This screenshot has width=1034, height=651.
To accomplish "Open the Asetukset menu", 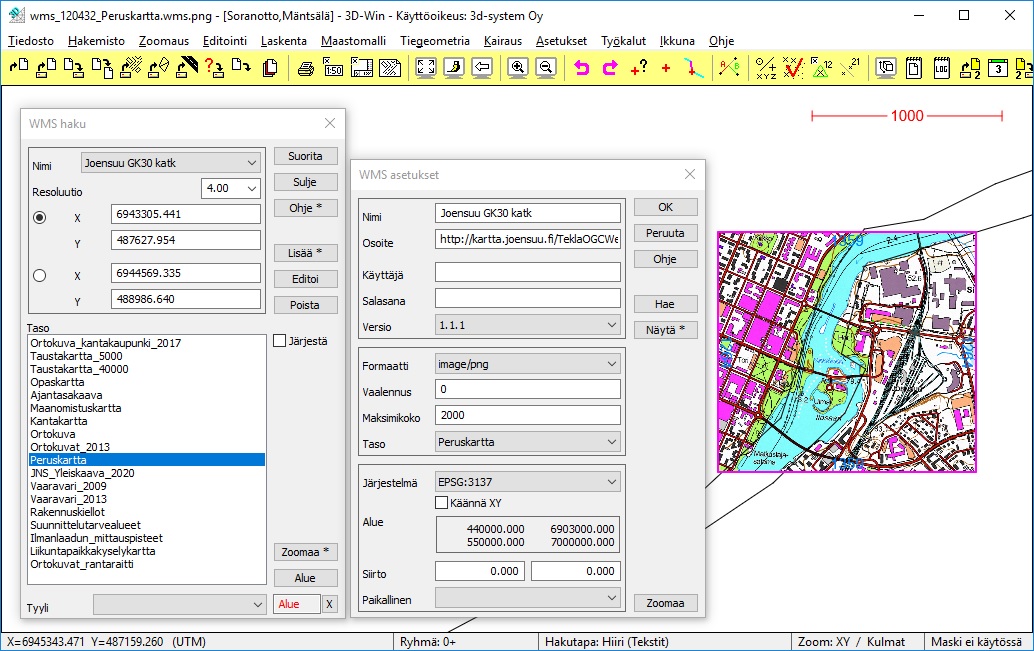I will pyautogui.click(x=561, y=41).
